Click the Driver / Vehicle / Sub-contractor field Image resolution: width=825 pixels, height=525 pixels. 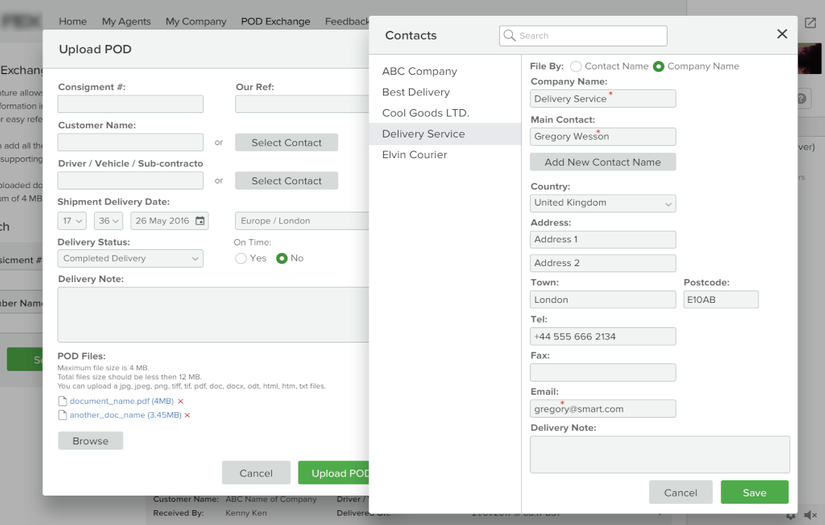[130, 181]
